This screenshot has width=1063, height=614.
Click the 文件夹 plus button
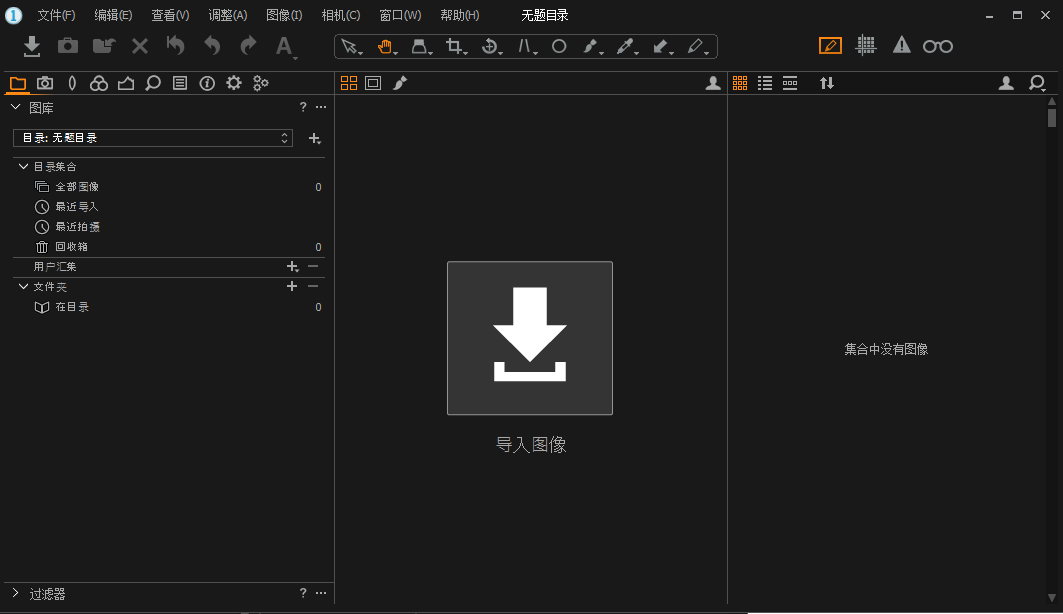[x=292, y=286]
